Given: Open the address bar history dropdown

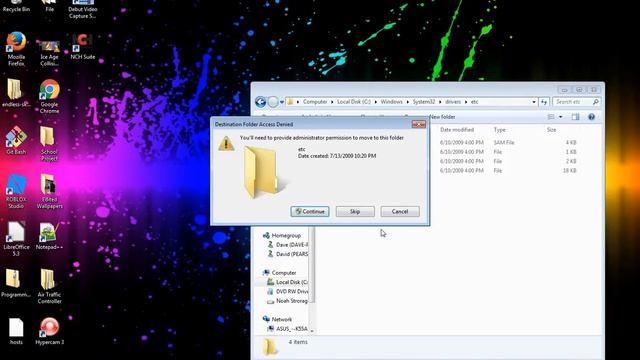Looking at the screenshot, I should [534, 102].
